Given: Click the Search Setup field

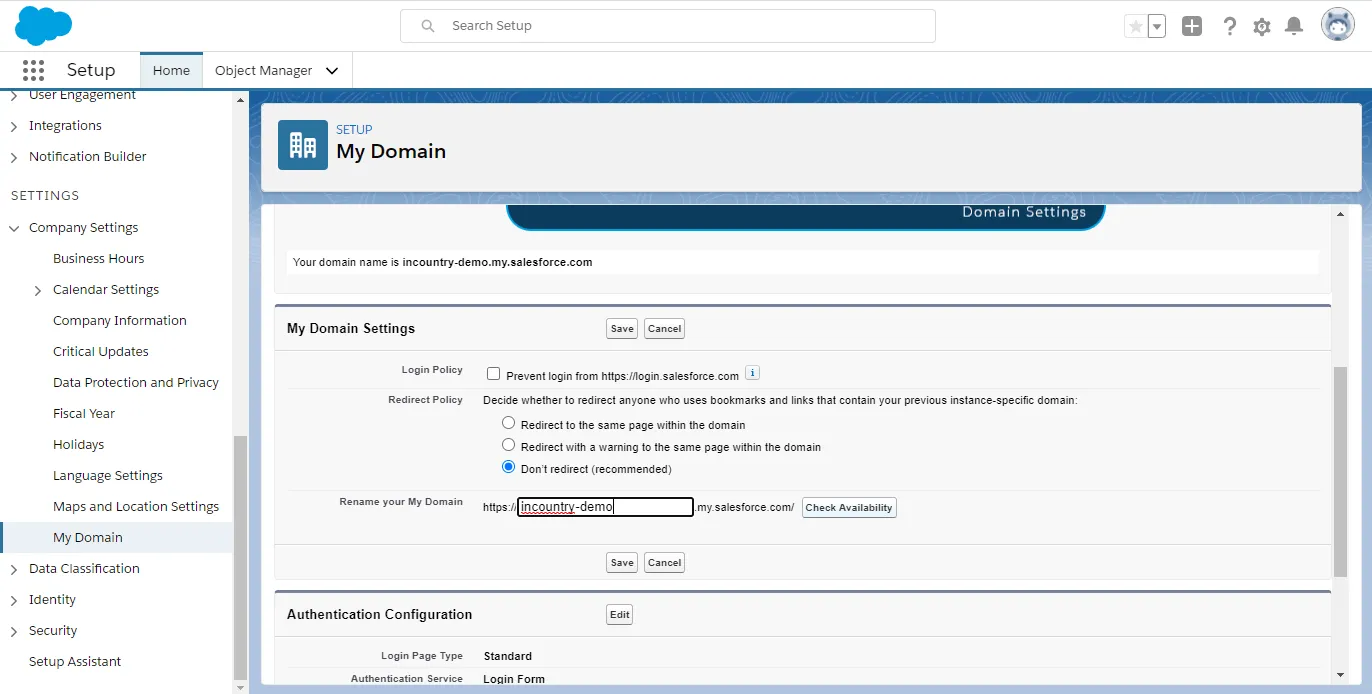Looking at the screenshot, I should point(667,26).
